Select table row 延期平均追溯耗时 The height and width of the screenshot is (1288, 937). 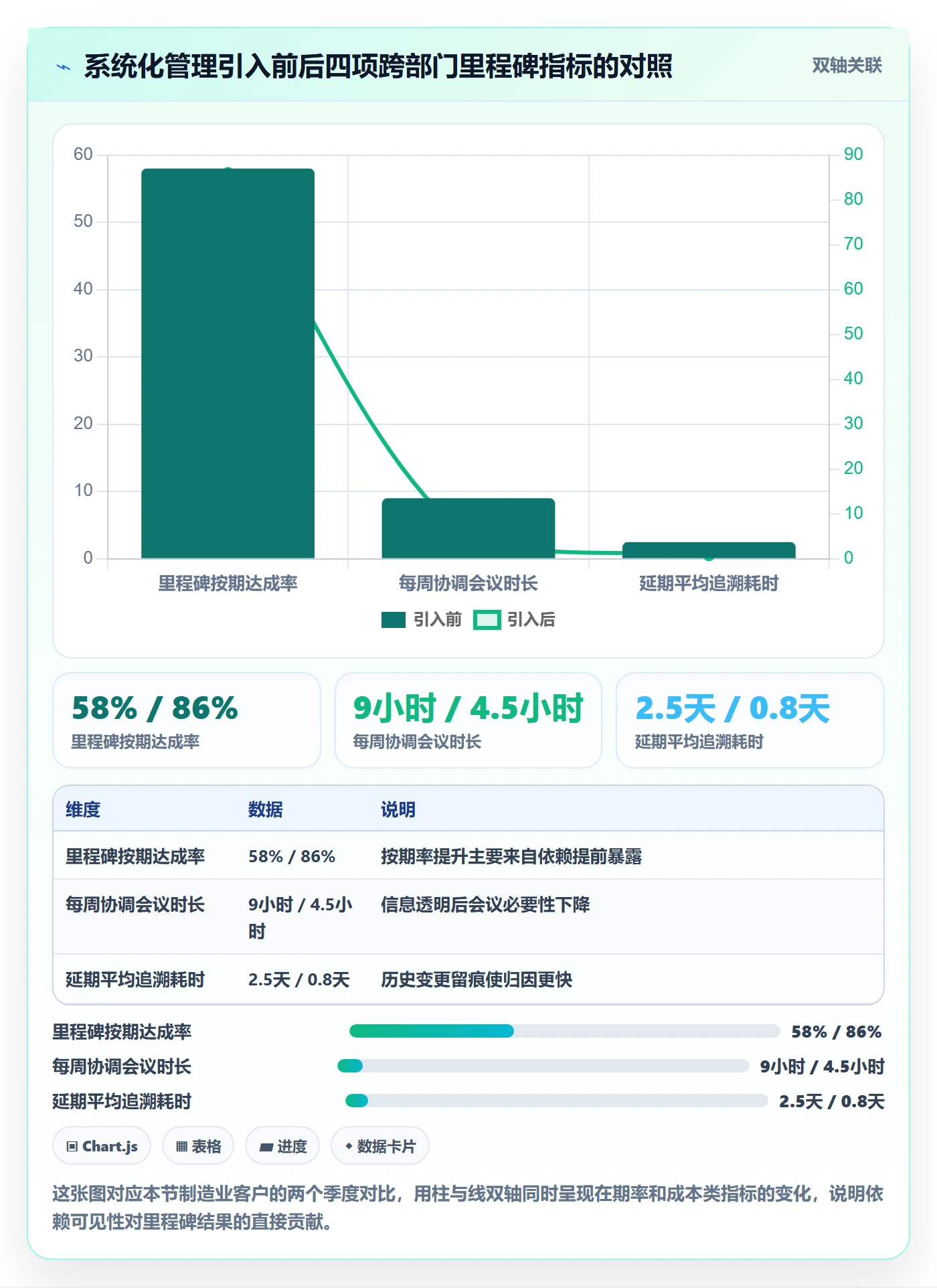(468, 979)
